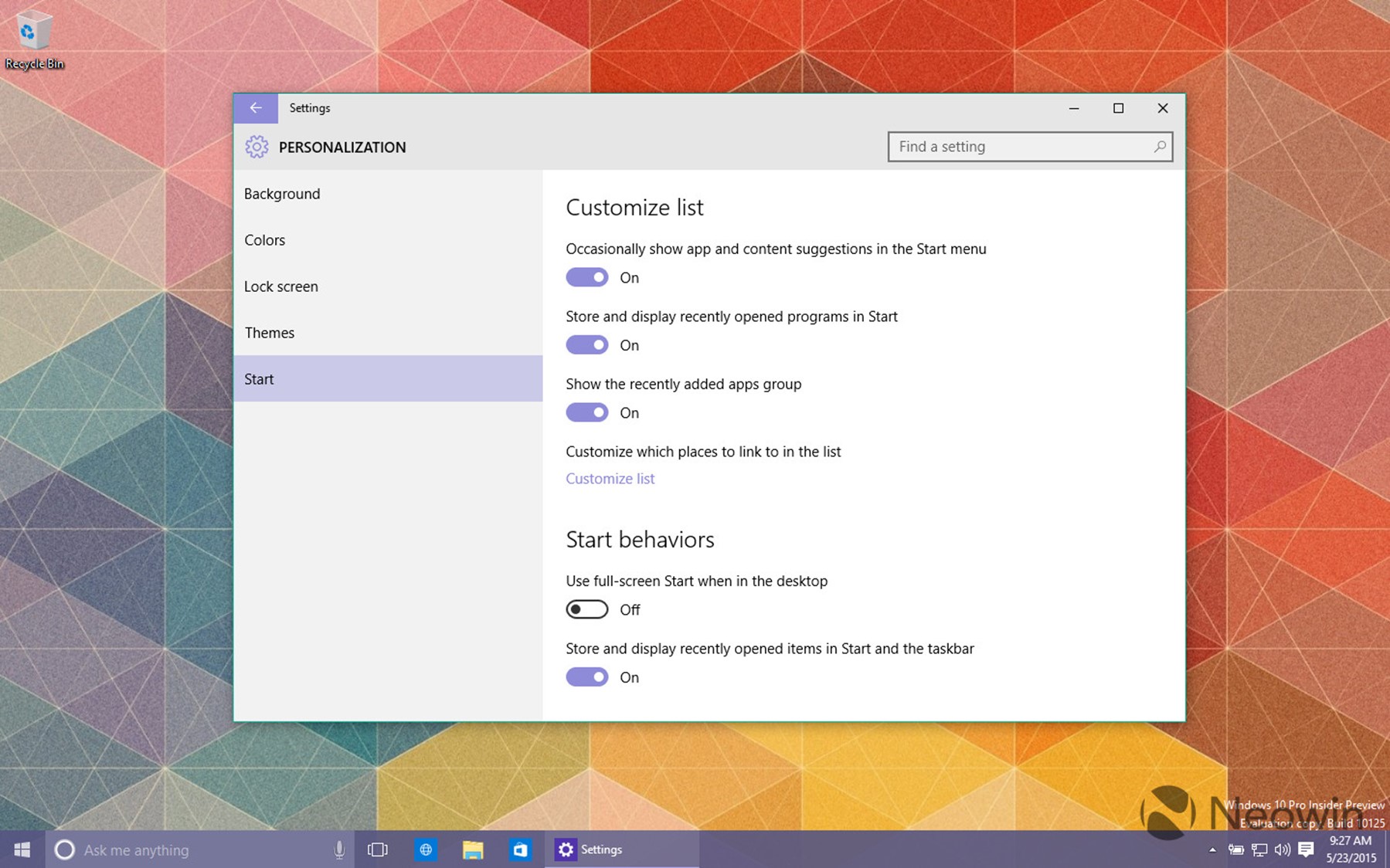
Task: Open the Windows Start button
Action: click(x=22, y=849)
